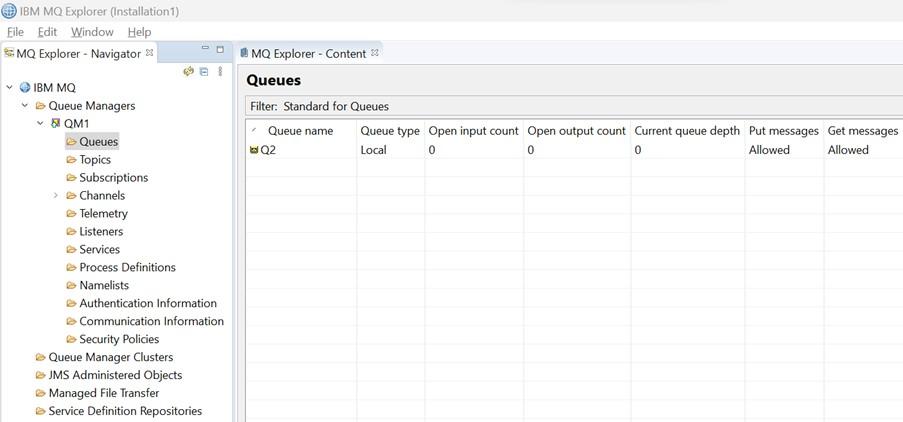Select the Security Policies tree item
Image resolution: width=903 pixels, height=422 pixels.
[x=119, y=339]
